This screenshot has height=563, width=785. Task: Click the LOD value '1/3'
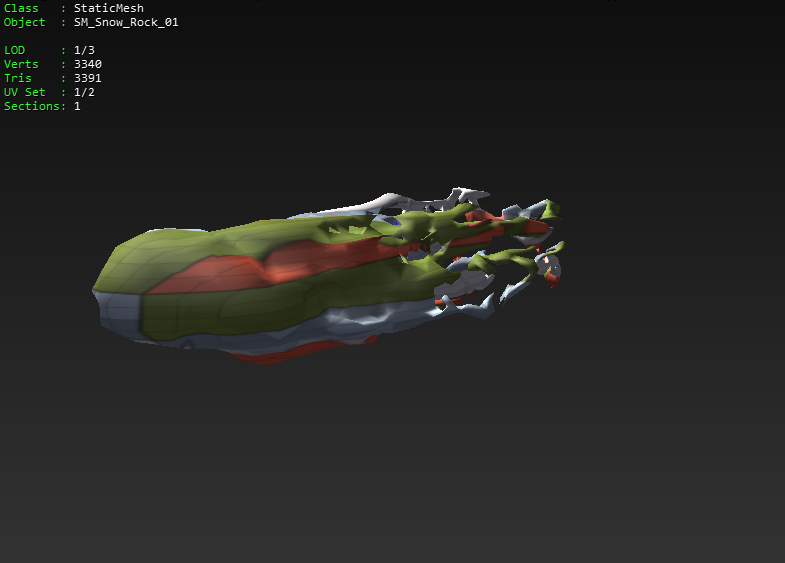[84, 50]
